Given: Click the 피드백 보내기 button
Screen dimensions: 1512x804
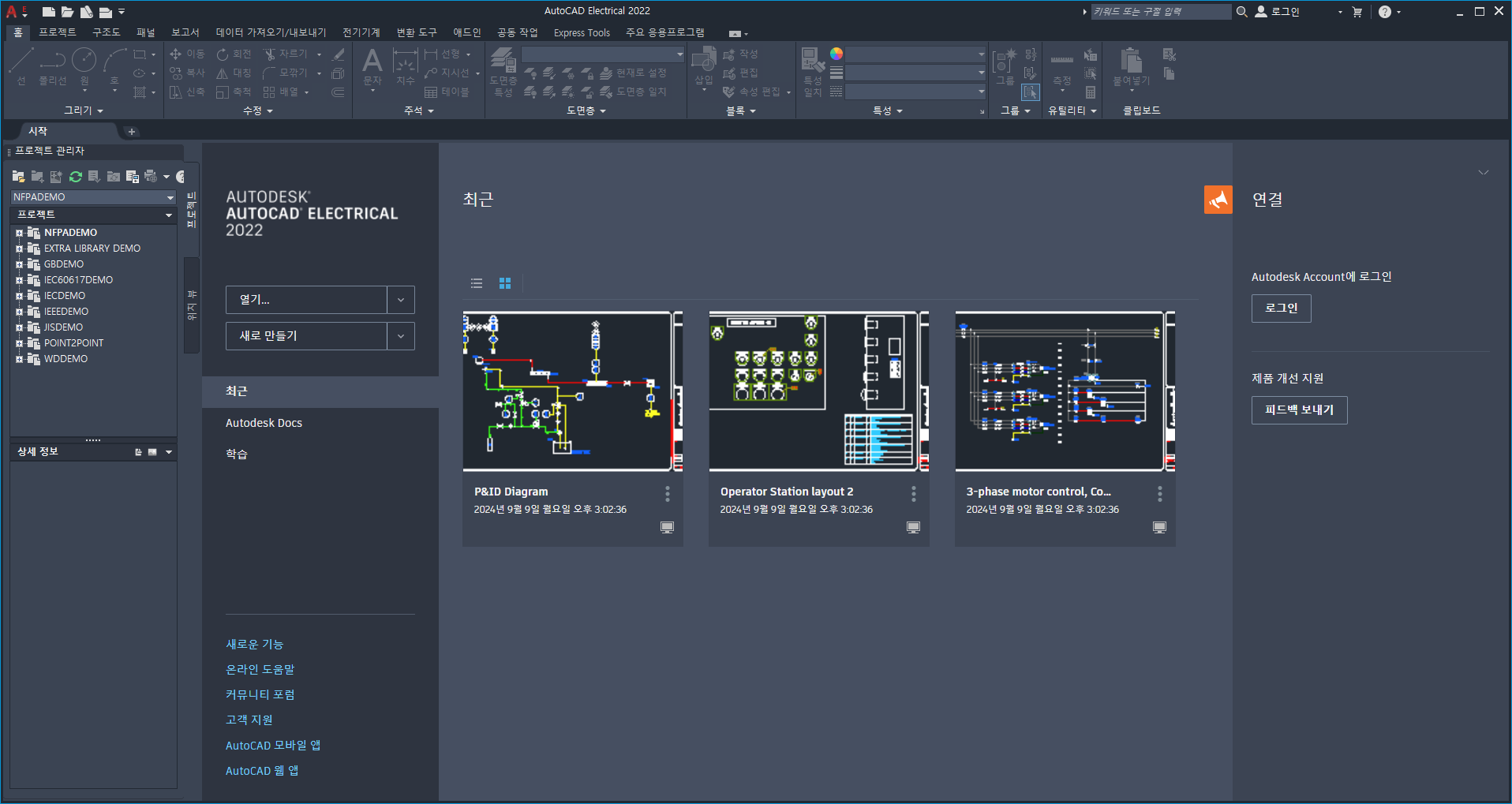Looking at the screenshot, I should 1299,410.
